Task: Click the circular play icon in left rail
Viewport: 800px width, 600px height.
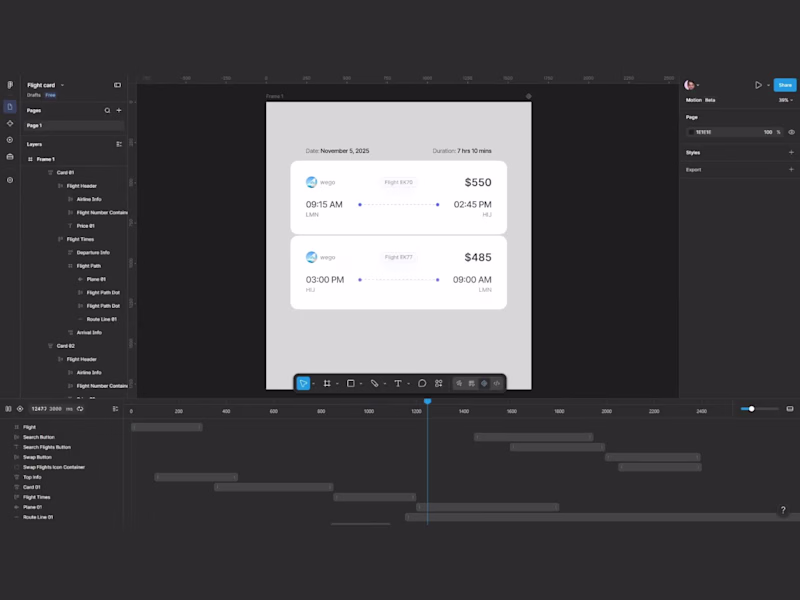Action: click(10, 140)
